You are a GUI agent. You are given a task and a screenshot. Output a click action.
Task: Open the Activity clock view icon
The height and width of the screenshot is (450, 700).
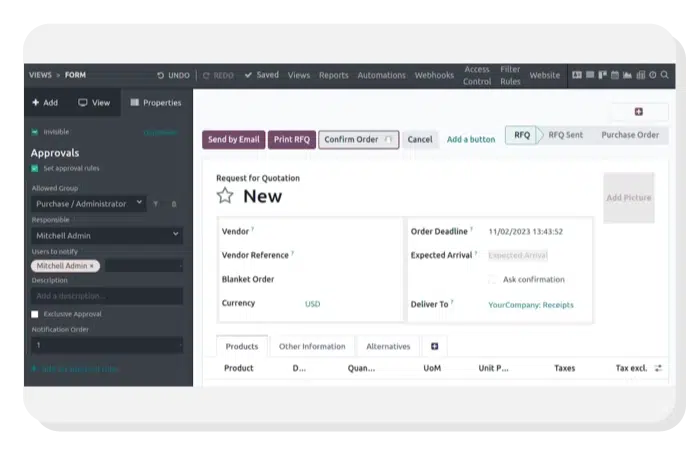[653, 75]
